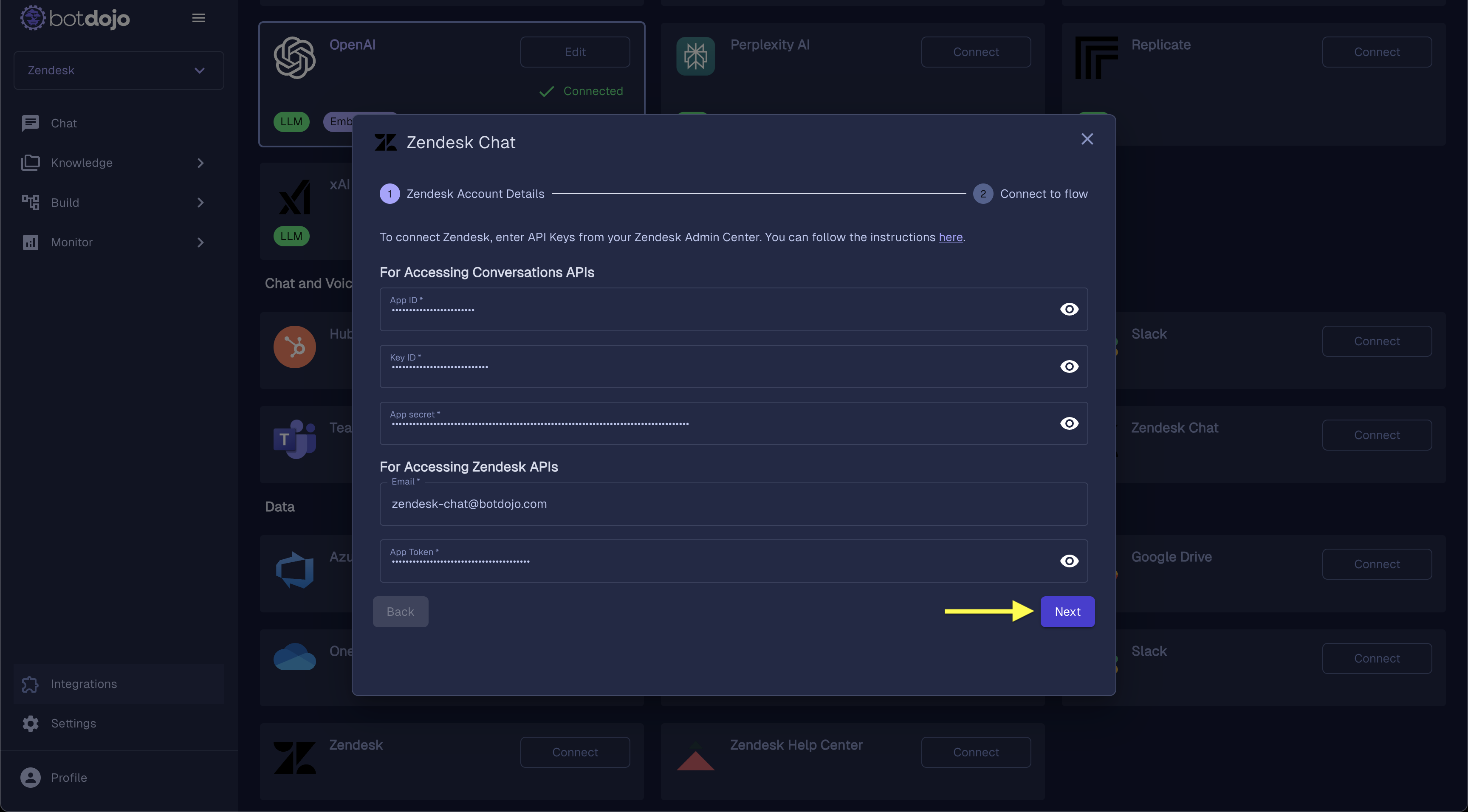Click the Chat sidebar icon
Image resolution: width=1468 pixels, height=812 pixels.
(30, 123)
